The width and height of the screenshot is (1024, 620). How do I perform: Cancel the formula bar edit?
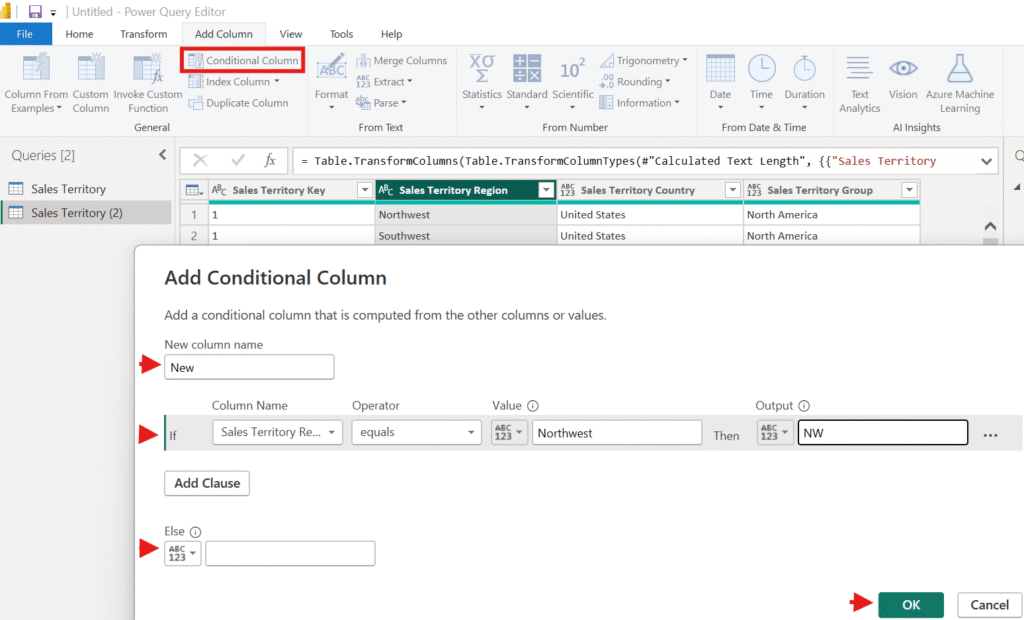[x=200, y=161]
